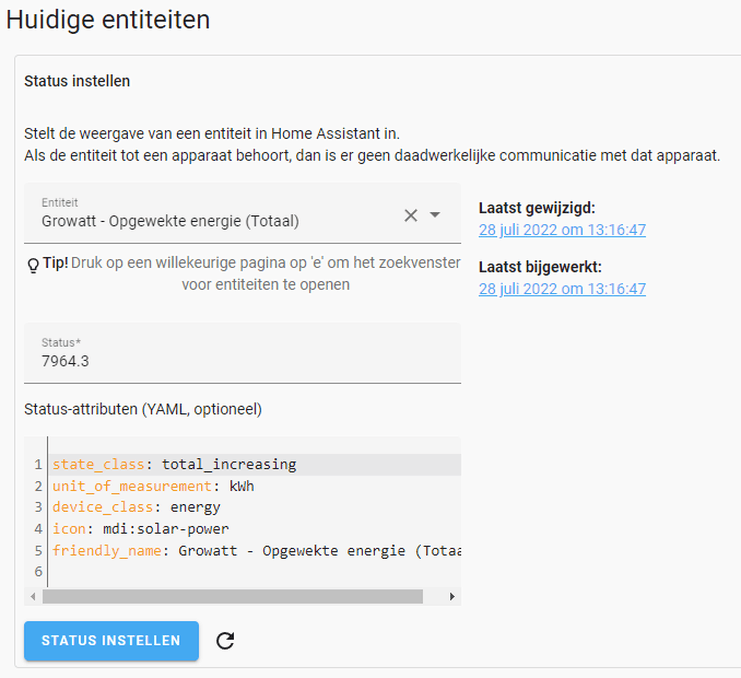The height and width of the screenshot is (678, 741).
Task: Focus the Status field showing 7964.3
Action: (240, 361)
